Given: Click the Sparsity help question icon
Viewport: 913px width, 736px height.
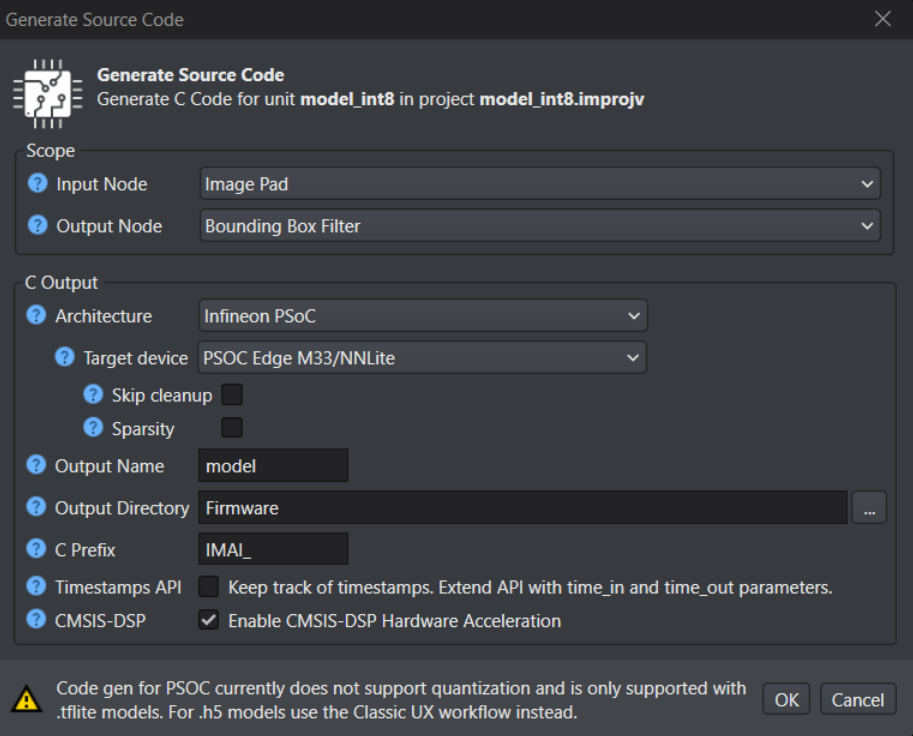Looking at the screenshot, I should pyautogui.click(x=93, y=428).
